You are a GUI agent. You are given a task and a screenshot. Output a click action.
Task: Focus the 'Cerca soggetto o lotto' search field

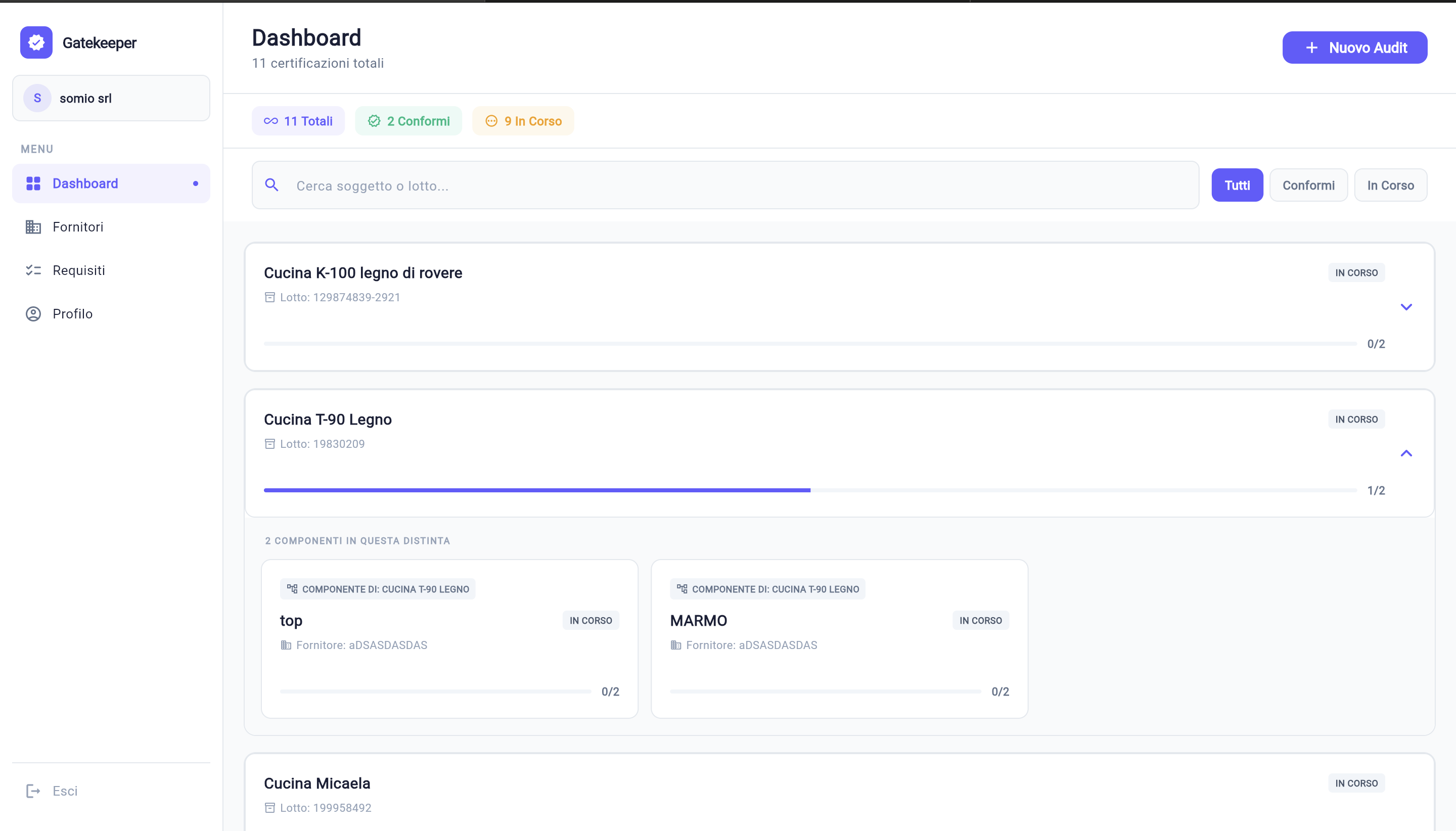click(725, 185)
